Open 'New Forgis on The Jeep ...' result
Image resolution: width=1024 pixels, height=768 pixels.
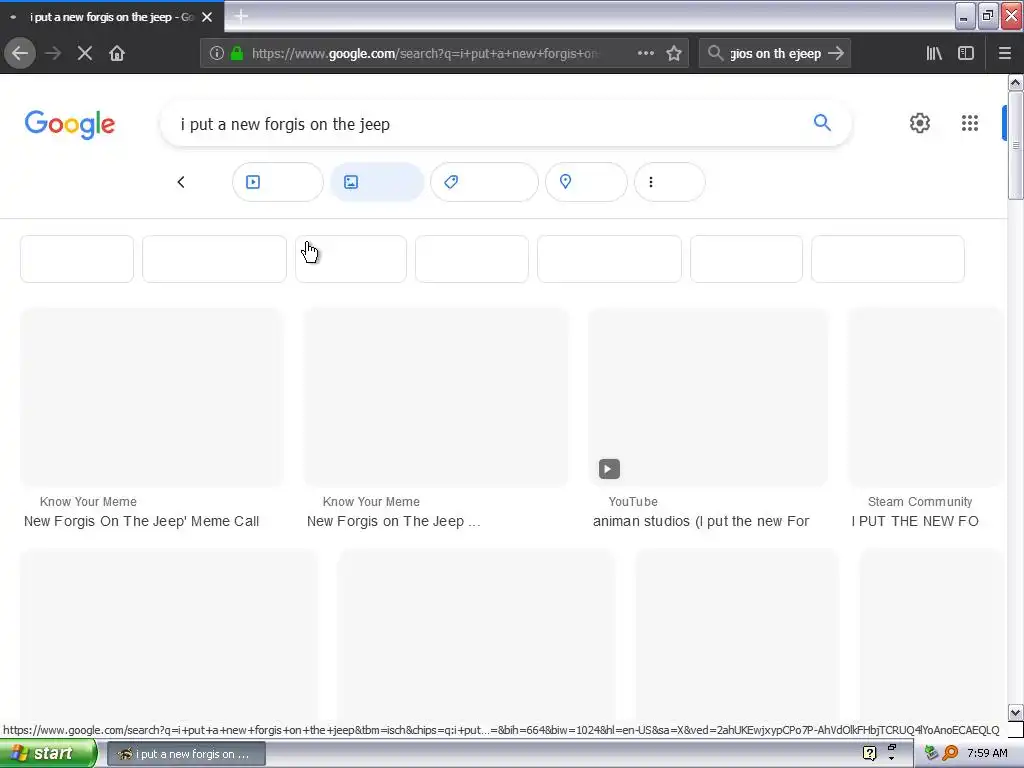tap(394, 521)
